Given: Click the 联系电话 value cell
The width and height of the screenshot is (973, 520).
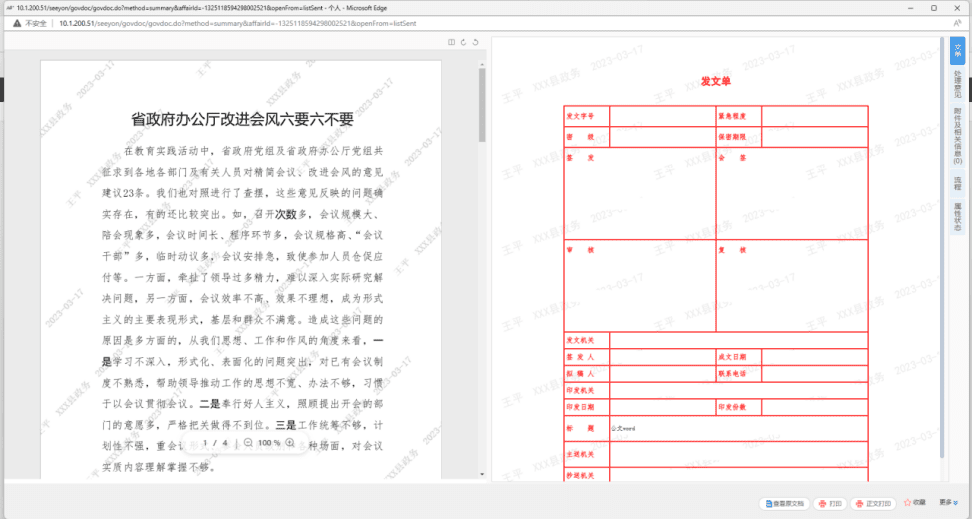Looking at the screenshot, I should coord(814,374).
